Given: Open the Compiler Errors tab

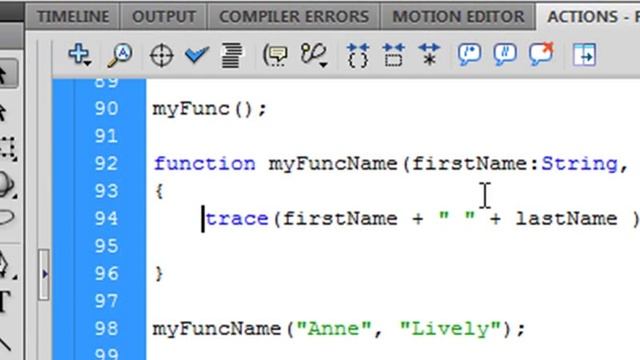Looking at the screenshot, I should (x=293, y=17).
